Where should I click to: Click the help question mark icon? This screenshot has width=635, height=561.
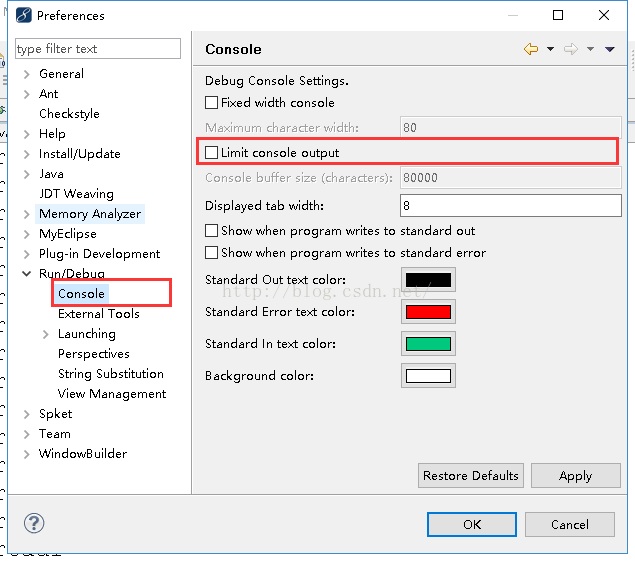pyautogui.click(x=34, y=523)
